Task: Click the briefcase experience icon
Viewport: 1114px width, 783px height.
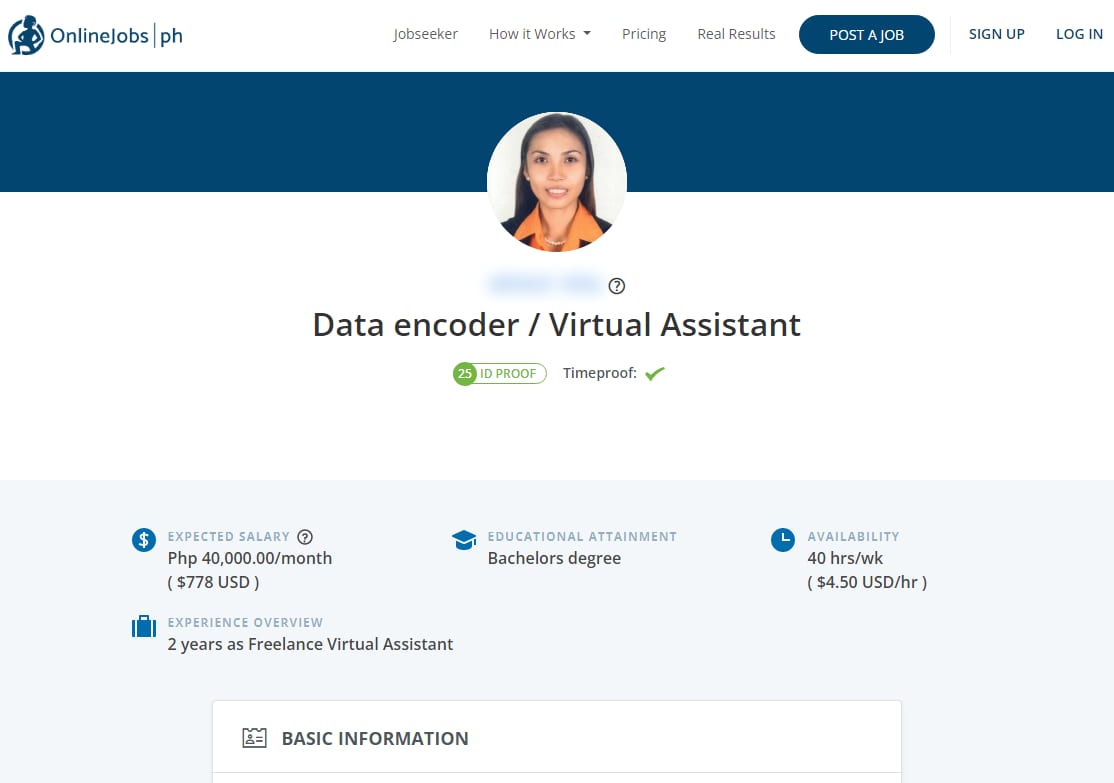Action: 144,627
